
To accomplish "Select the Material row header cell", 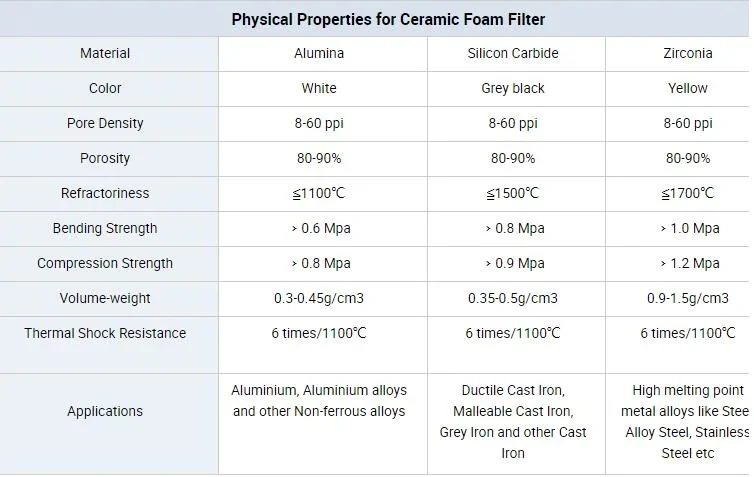I will 105,53.
